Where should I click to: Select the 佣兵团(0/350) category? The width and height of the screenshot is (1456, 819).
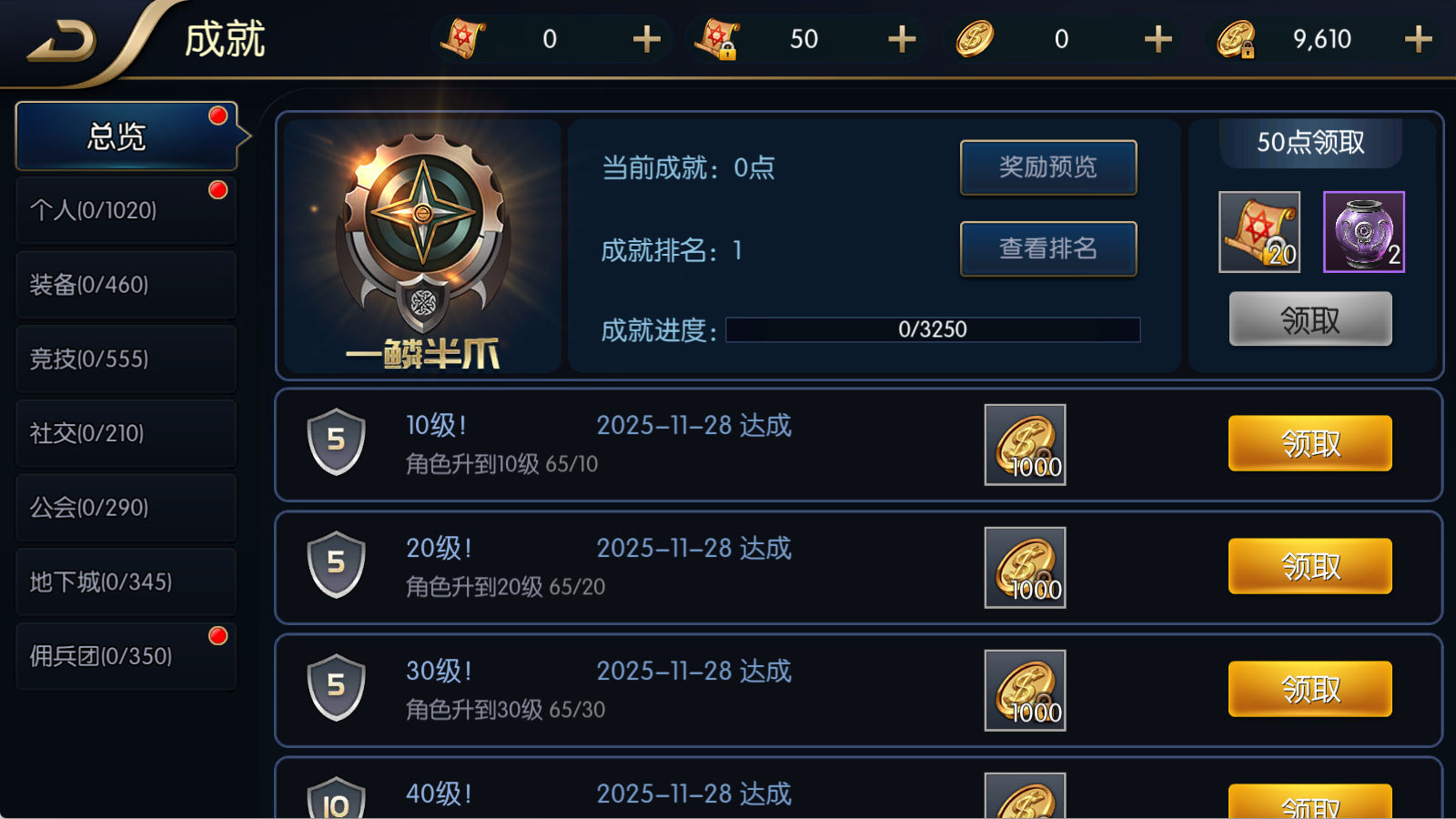tap(126, 656)
